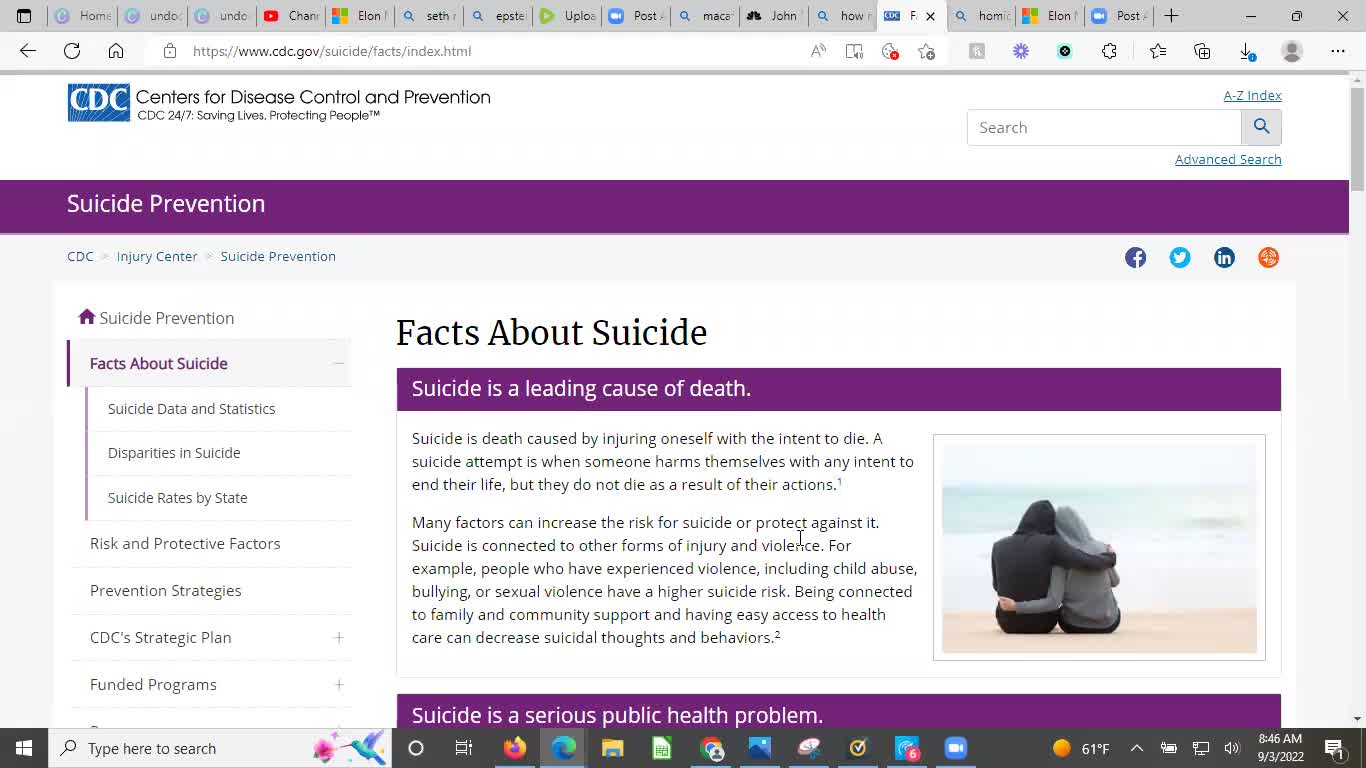Open the Downloads icon in the toolbar

tap(1247, 51)
